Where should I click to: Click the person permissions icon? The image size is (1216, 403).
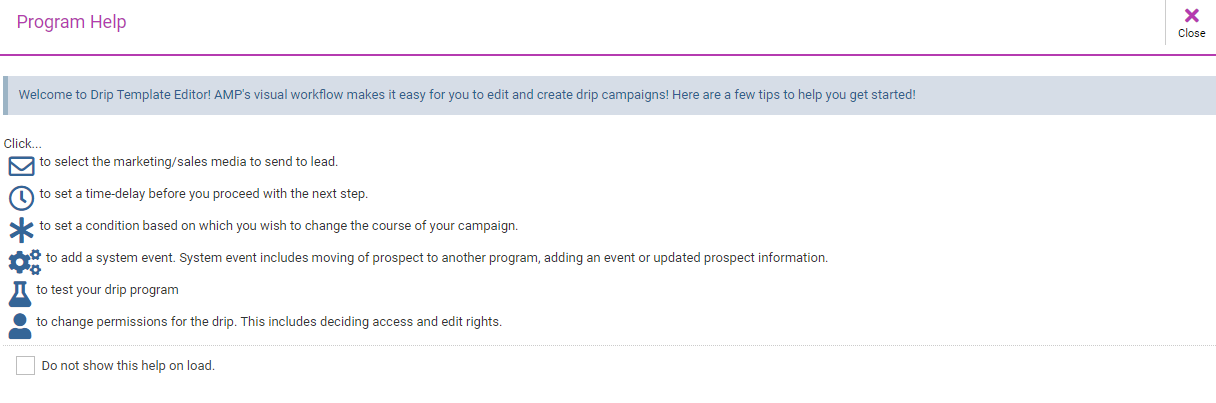(x=20, y=326)
